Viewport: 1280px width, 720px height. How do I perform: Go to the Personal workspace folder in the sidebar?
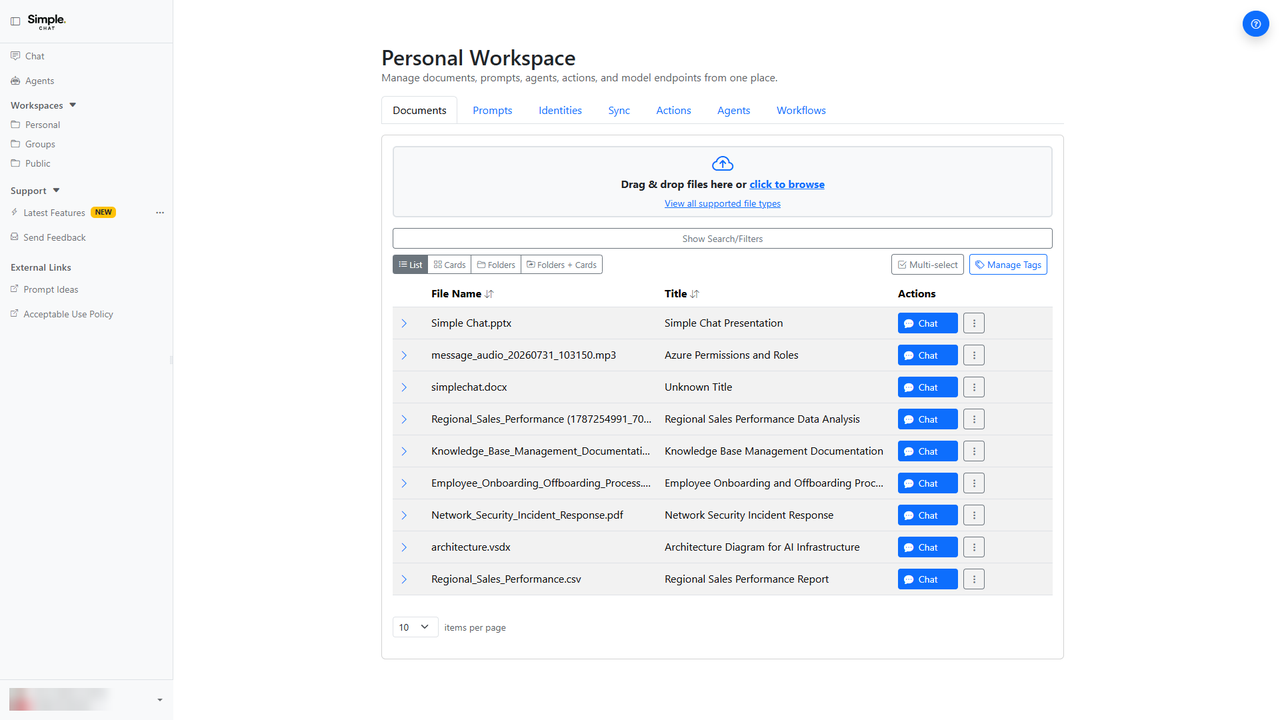pos(35,125)
